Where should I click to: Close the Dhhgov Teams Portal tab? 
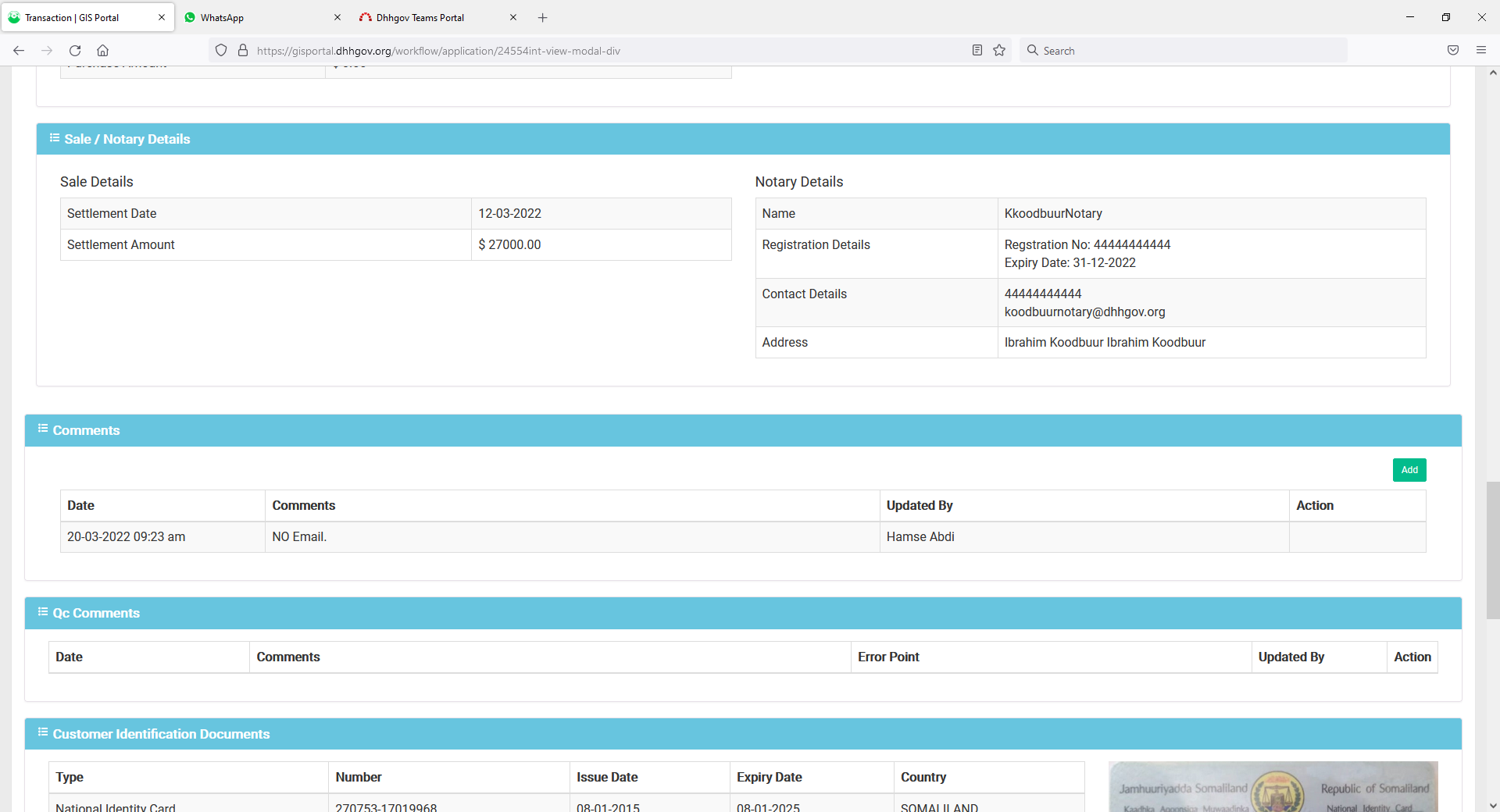tap(513, 17)
